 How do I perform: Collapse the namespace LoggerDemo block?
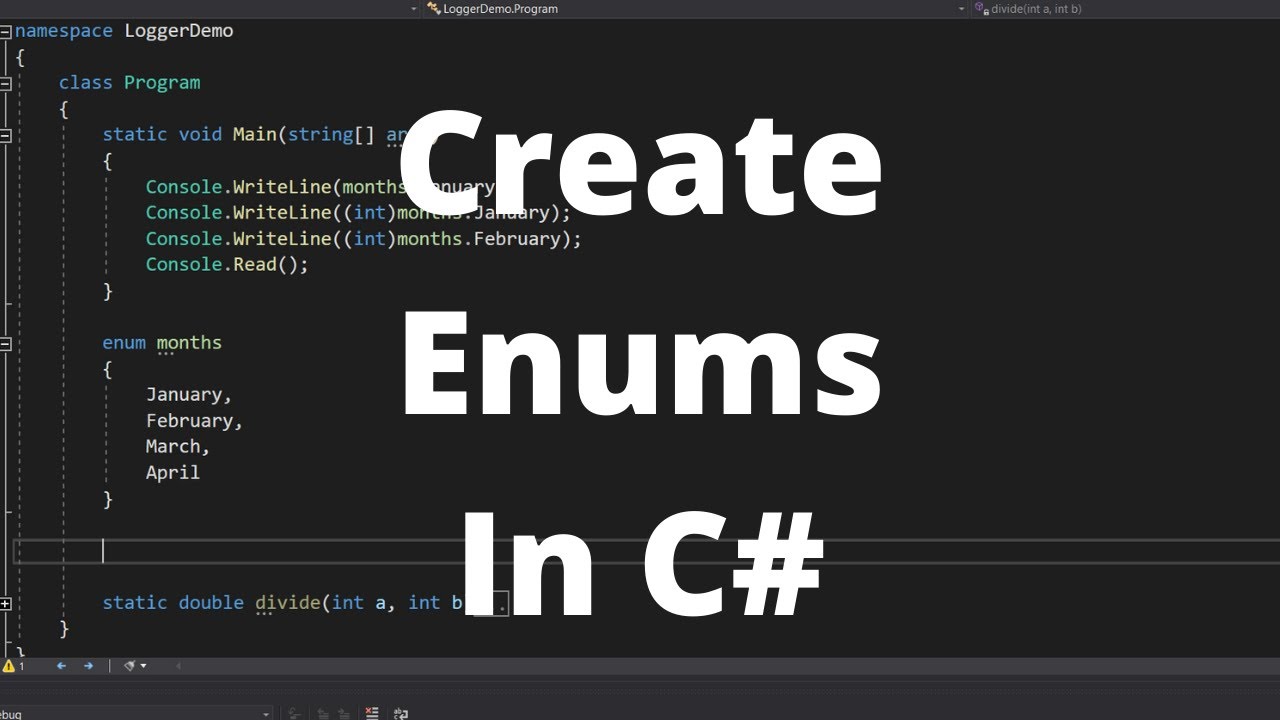click(x=5, y=31)
